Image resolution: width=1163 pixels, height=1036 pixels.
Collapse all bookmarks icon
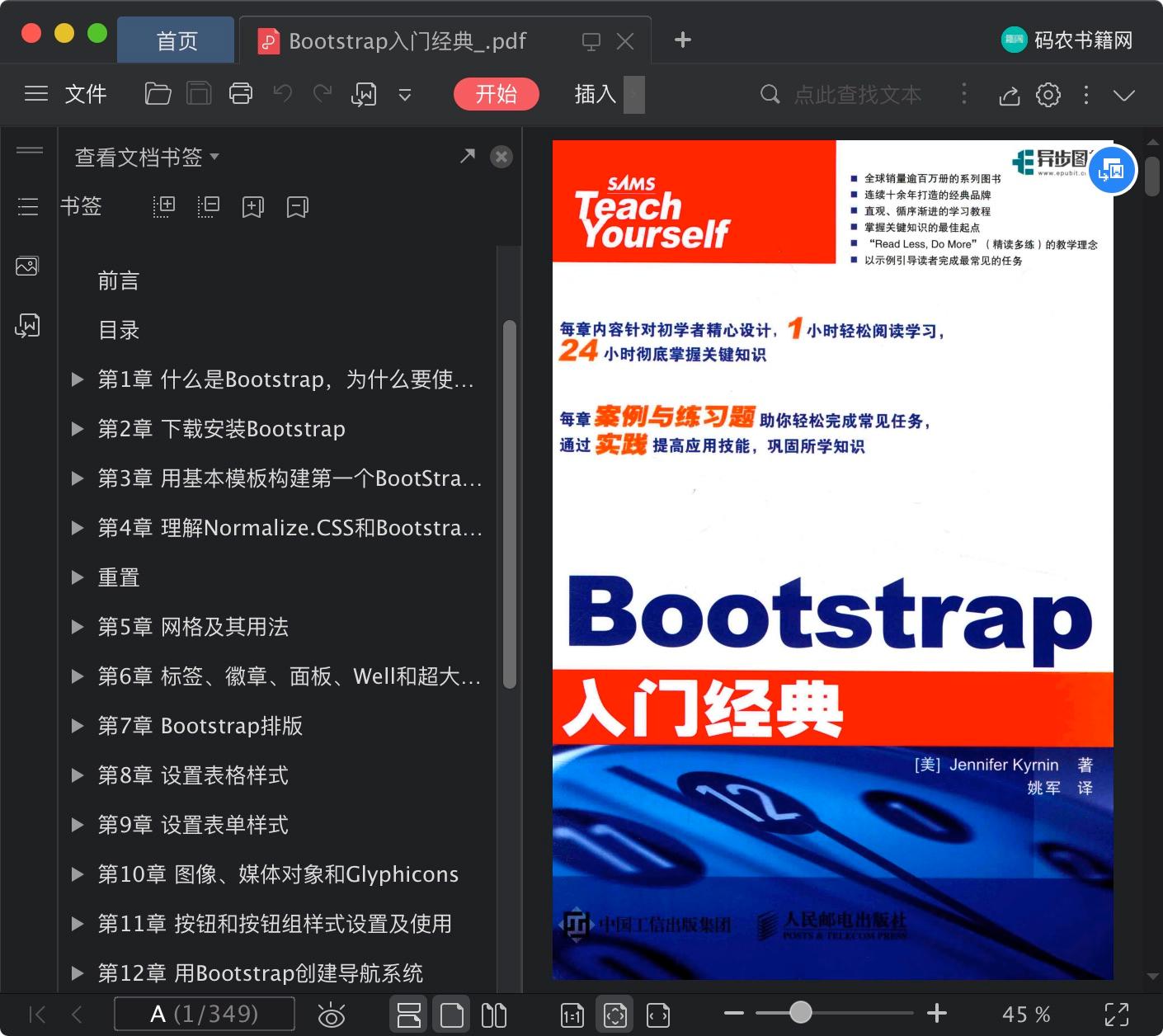point(209,206)
